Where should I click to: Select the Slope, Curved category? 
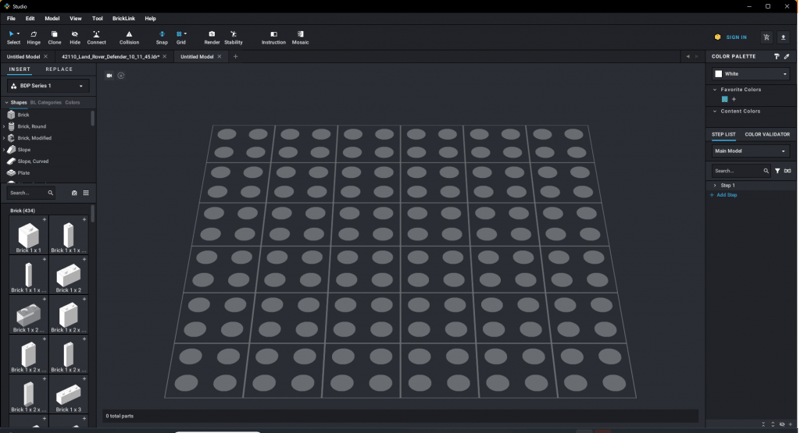33,161
